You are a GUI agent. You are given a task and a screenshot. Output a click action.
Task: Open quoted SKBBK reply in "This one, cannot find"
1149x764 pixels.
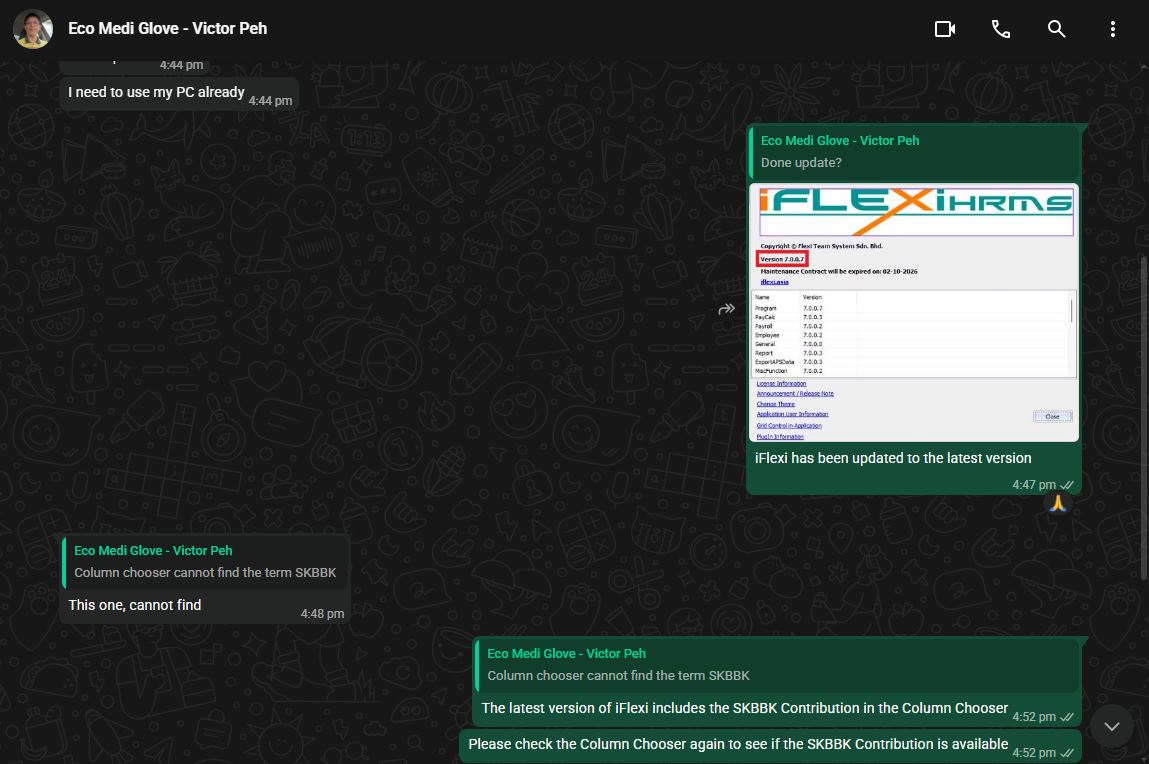[204, 562]
